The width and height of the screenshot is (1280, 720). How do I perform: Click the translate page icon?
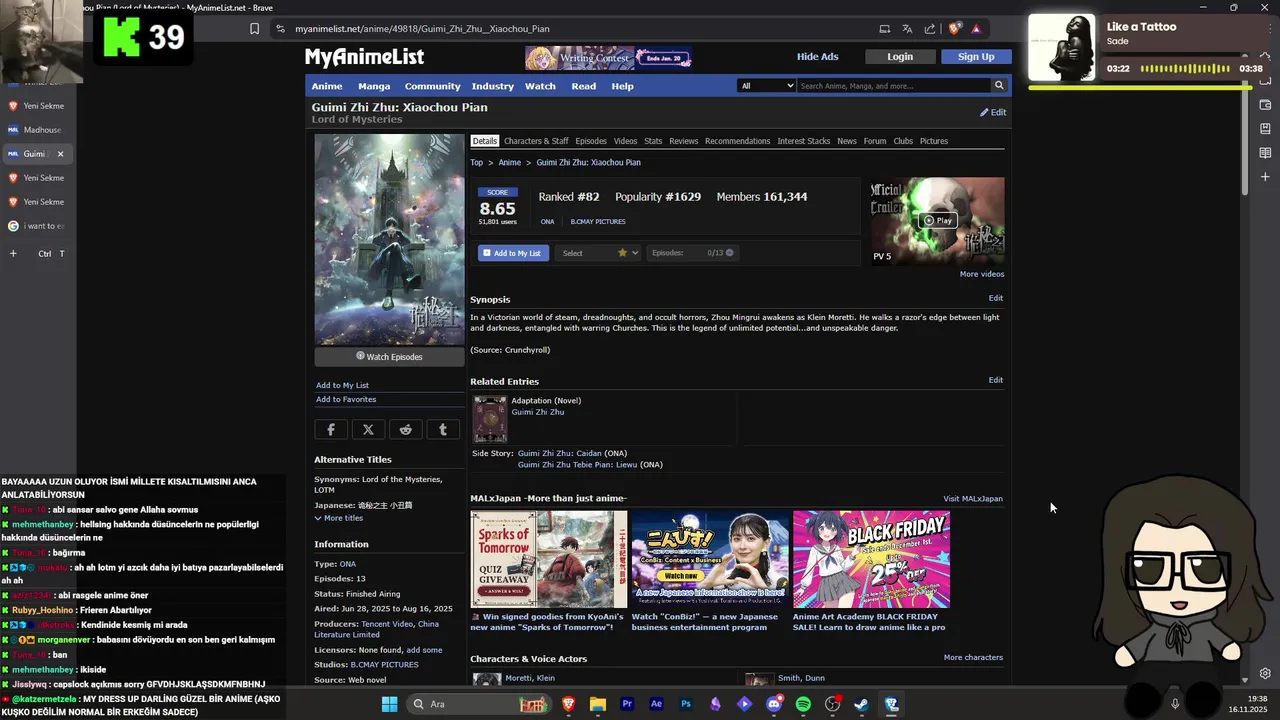pos(907,29)
